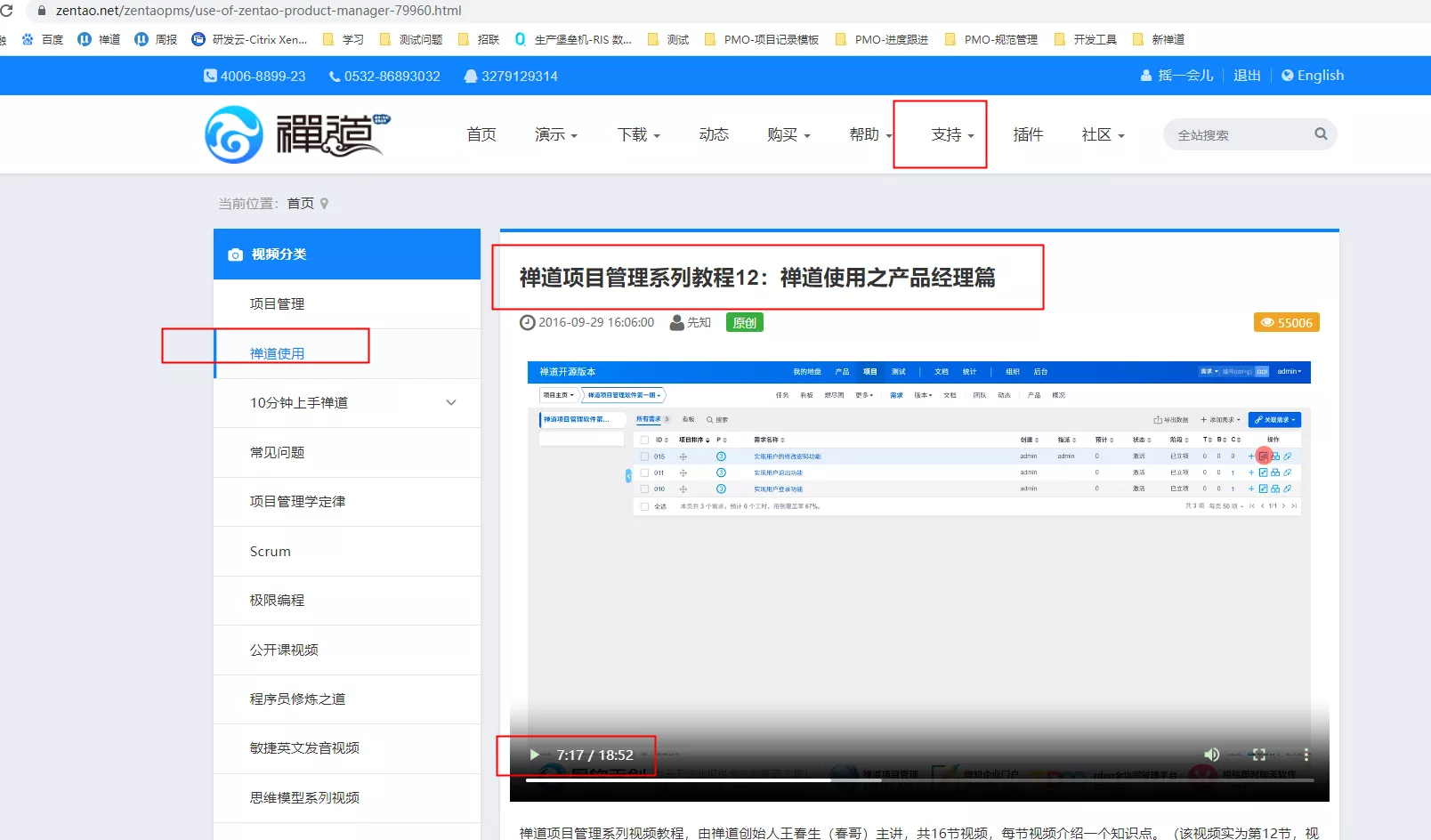
Task: Click the magnifier icon in site search
Action: click(1321, 133)
